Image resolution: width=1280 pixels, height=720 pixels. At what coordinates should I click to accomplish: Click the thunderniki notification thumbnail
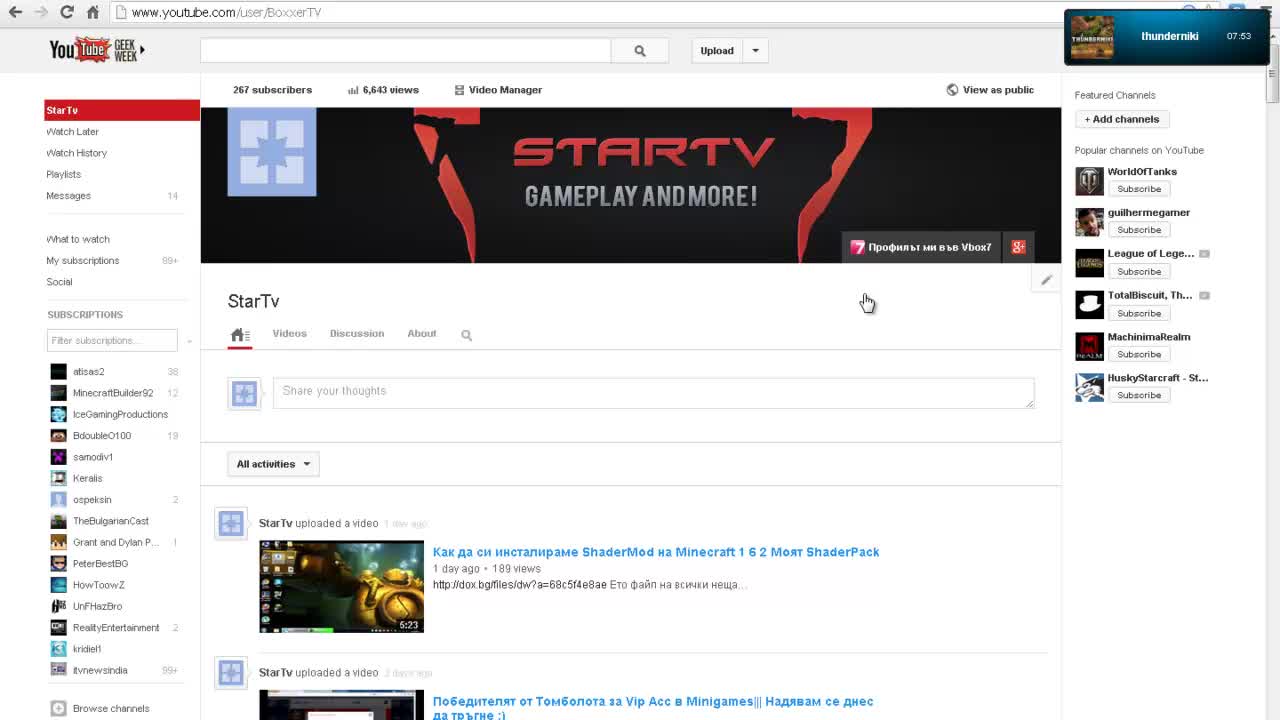point(1092,37)
